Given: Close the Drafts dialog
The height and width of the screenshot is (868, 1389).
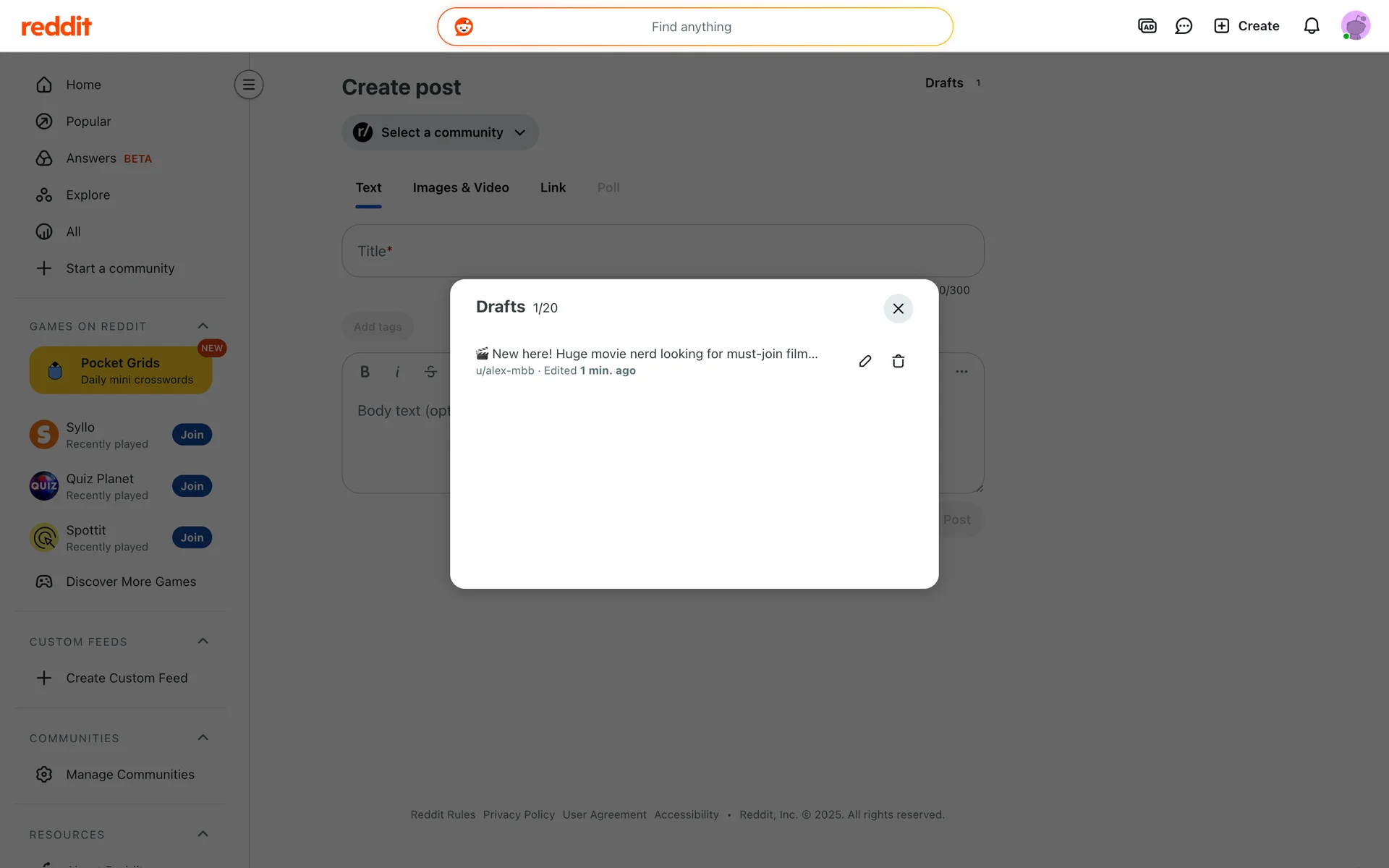Looking at the screenshot, I should pyautogui.click(x=898, y=309).
